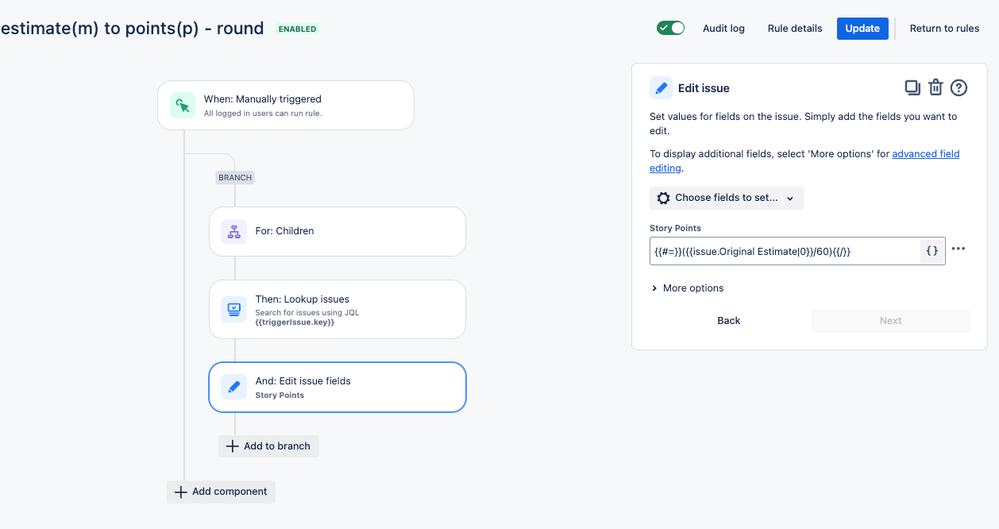Insert smart value with curly braces button
This screenshot has width=999, height=529.
932,251
